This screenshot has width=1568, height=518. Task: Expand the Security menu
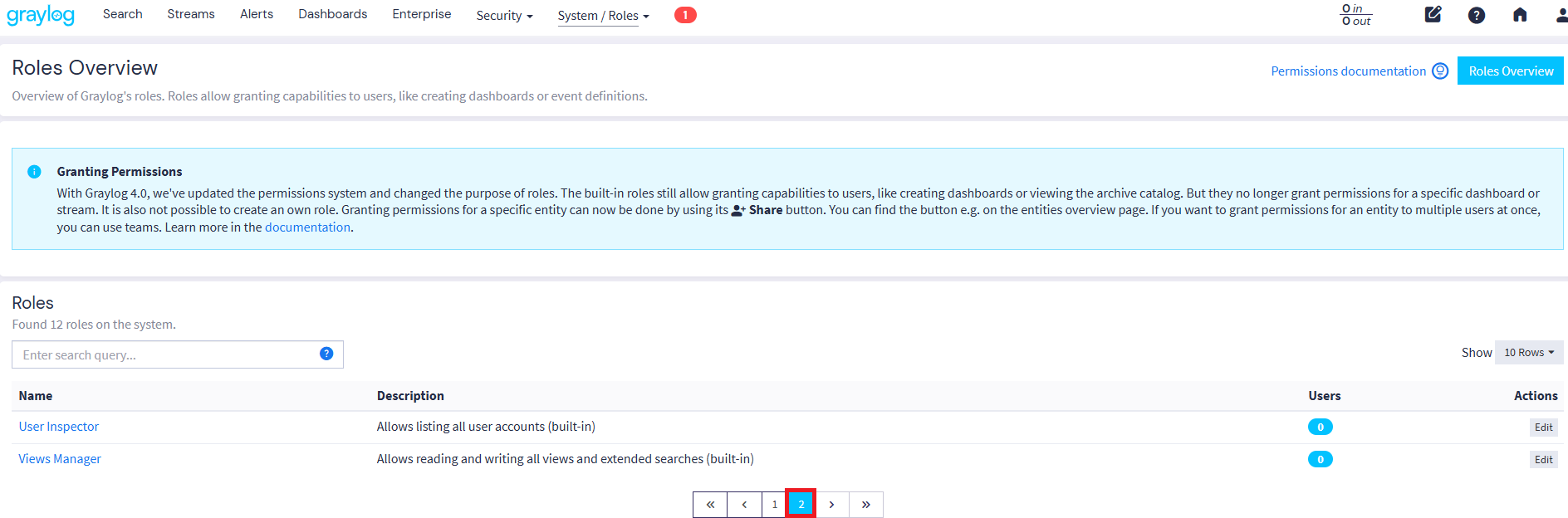pos(503,16)
